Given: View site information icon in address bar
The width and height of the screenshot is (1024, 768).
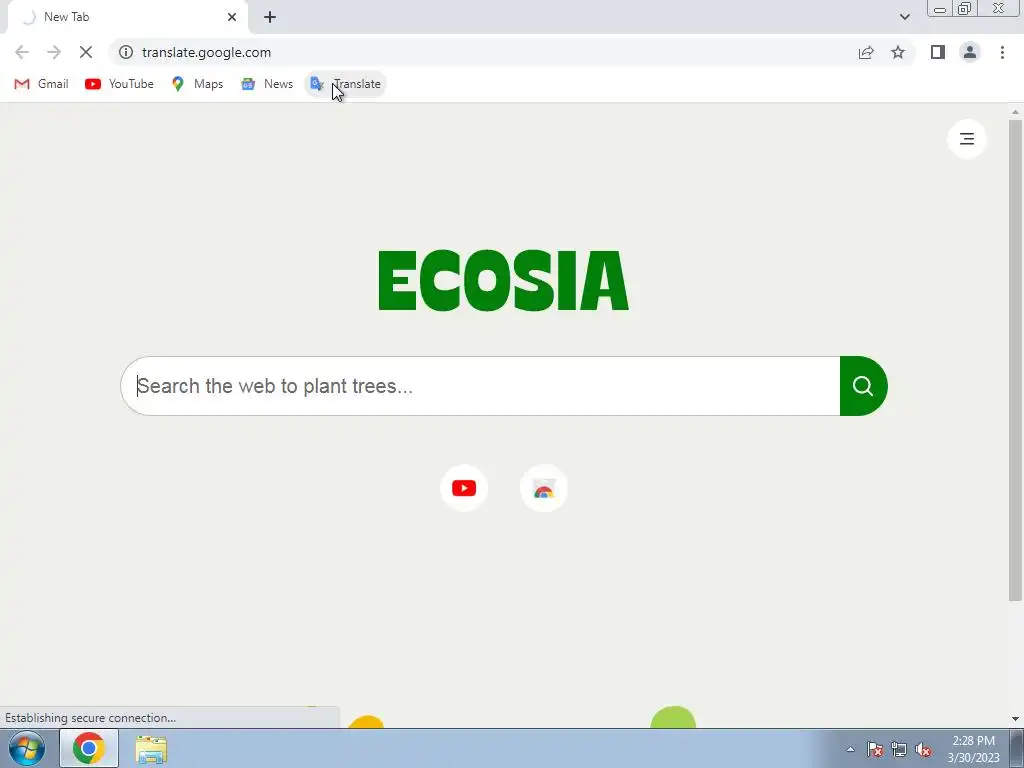Looking at the screenshot, I should 126,52.
